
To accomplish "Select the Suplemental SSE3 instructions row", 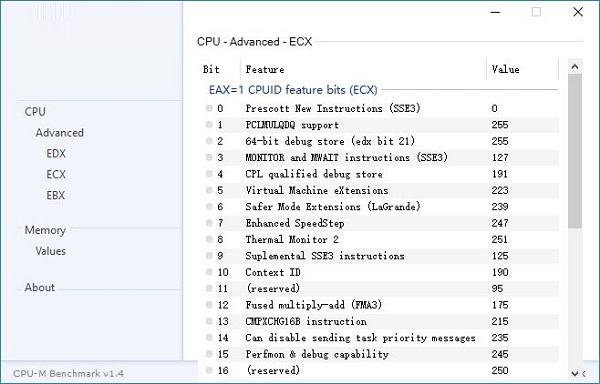I will [x=382, y=255].
